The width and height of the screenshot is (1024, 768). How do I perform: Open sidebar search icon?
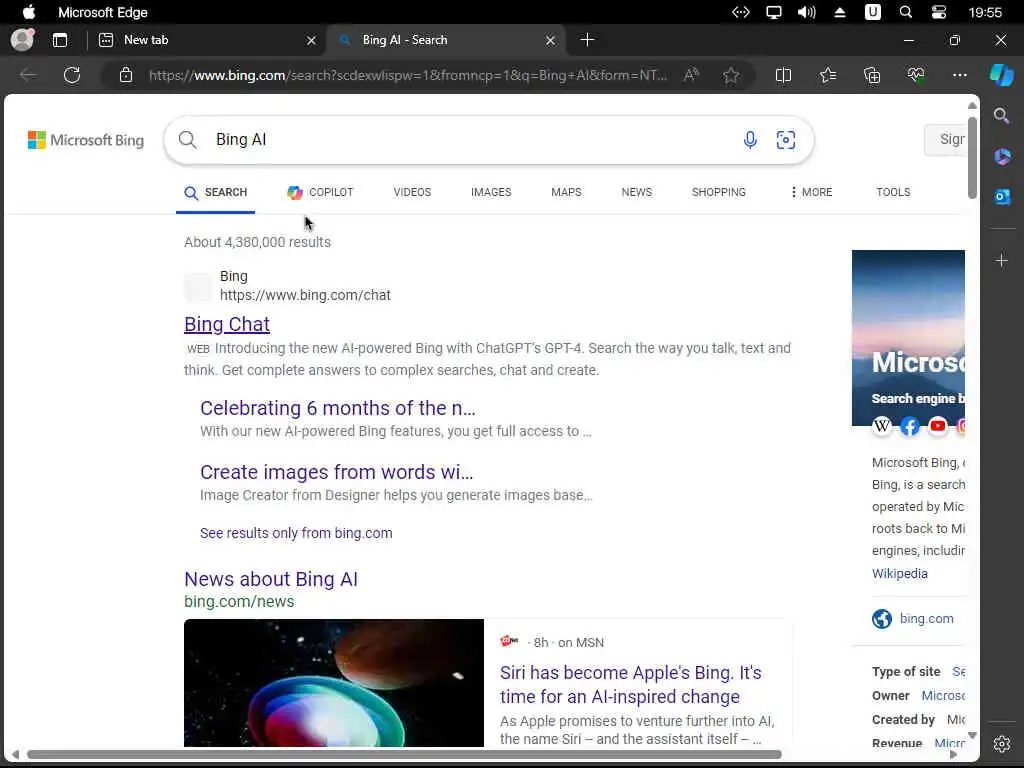pyautogui.click(x=1001, y=116)
